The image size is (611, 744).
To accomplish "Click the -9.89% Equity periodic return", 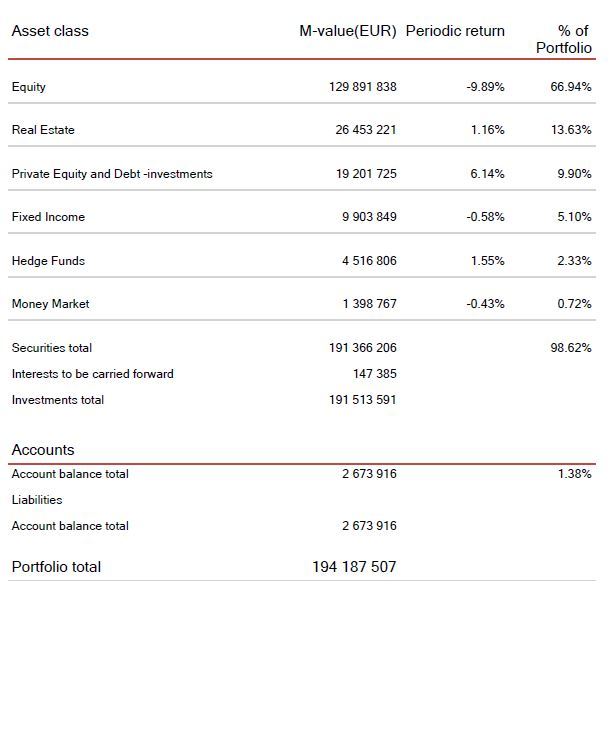I will (485, 87).
